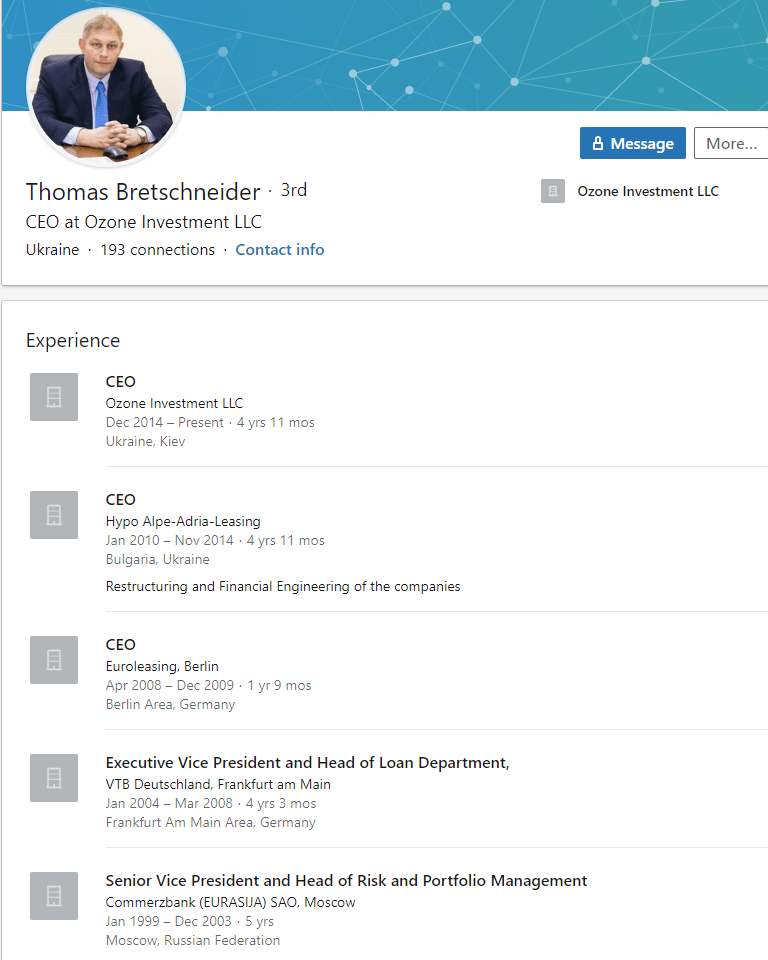This screenshot has width=768, height=960.
Task: Click the Commerzbank (EURASIJA) company logo icon
Action: 54,896
